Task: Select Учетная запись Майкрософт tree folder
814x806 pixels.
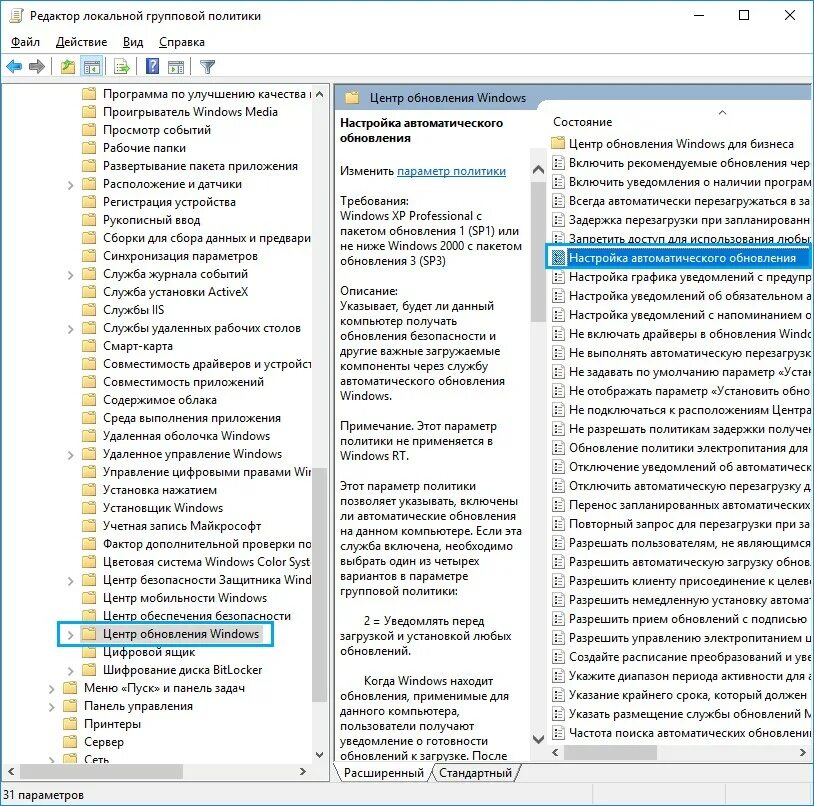Action: click(182, 526)
